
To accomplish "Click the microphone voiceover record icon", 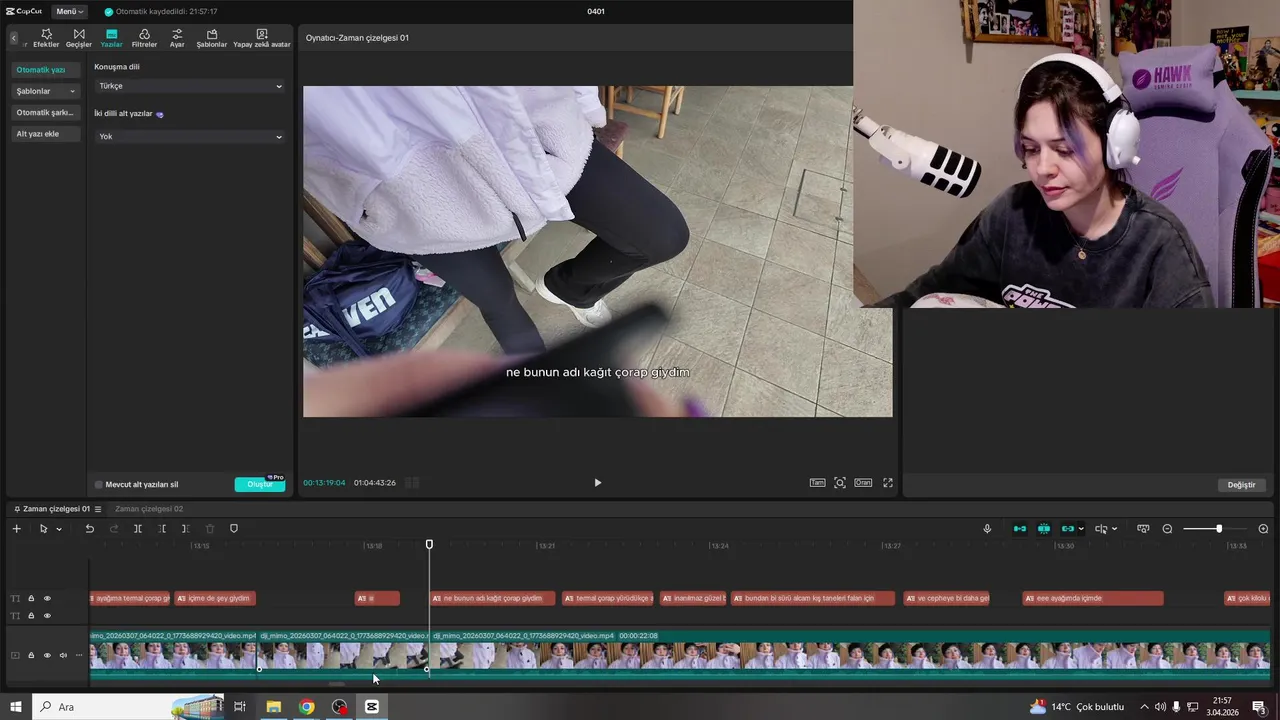I will [x=987, y=529].
